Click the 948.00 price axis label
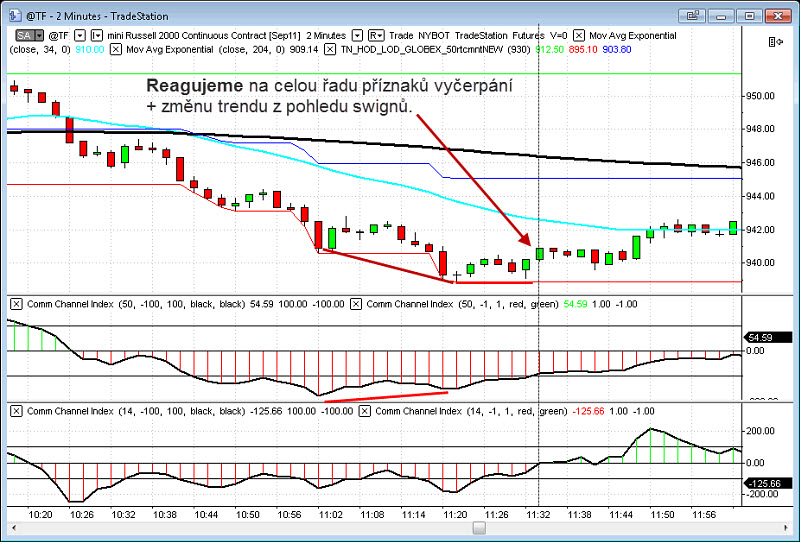Viewport: 800px width, 542px height. [x=760, y=129]
